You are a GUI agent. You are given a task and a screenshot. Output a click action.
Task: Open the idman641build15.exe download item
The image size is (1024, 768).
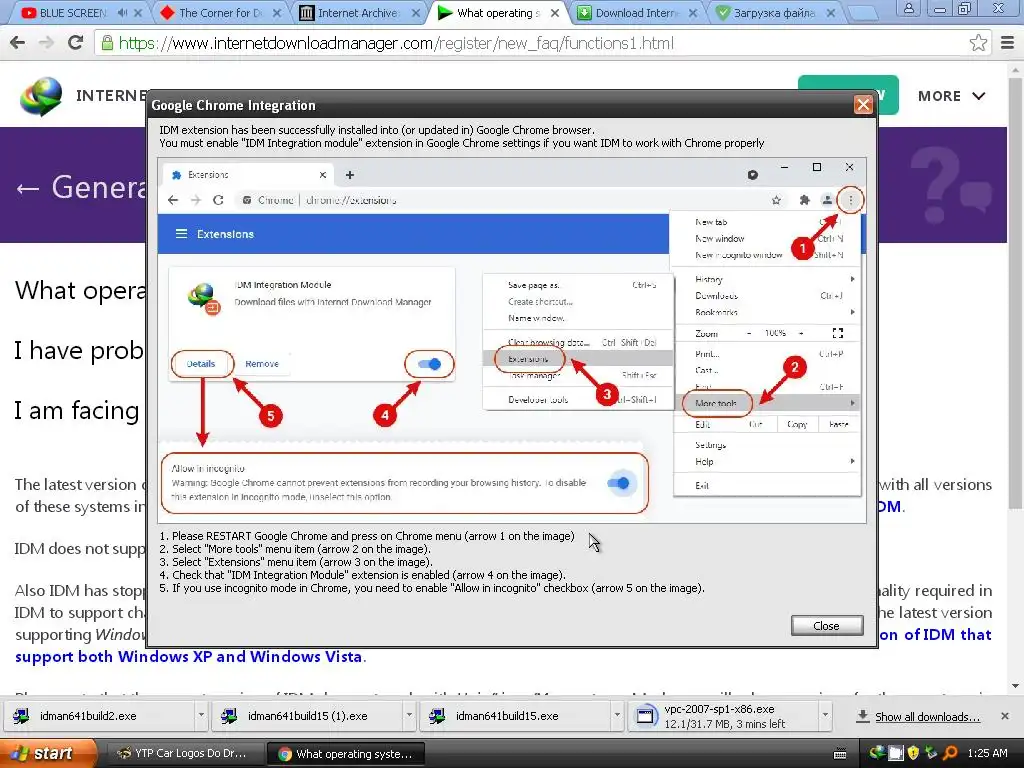pos(516,716)
